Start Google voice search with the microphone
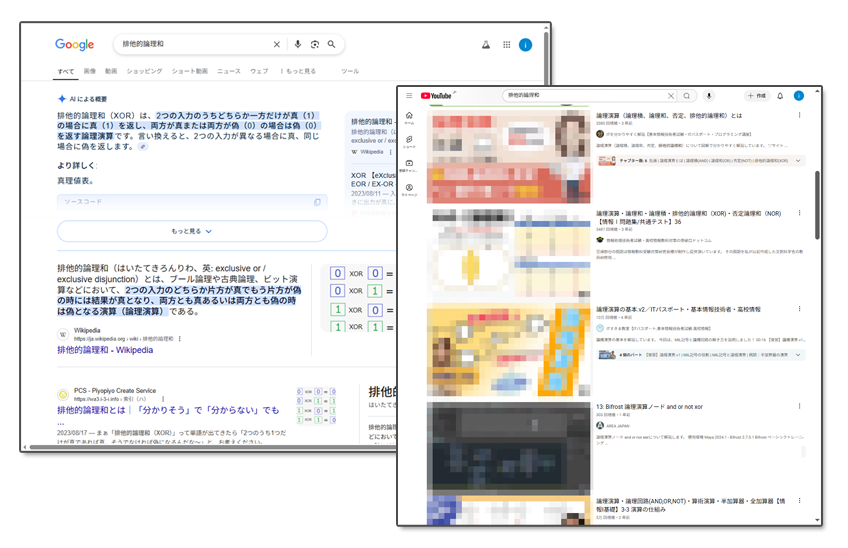Screen dimensions: 848x548 297,44
